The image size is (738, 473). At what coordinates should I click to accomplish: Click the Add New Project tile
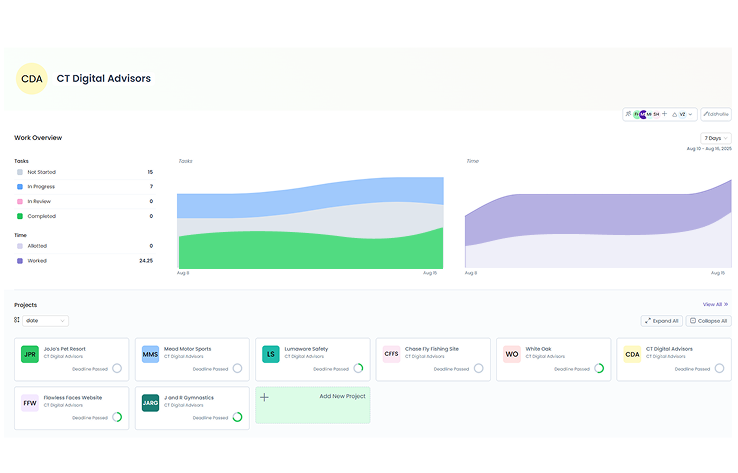312,405
